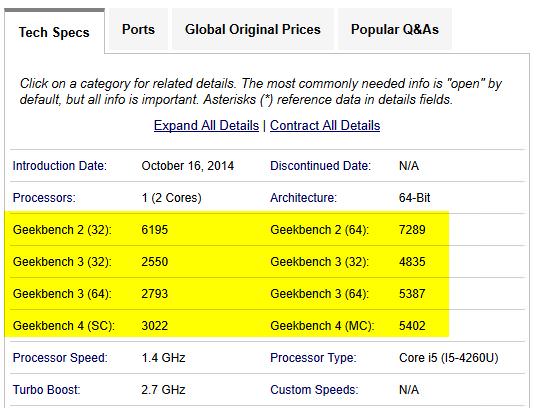Select the 2.7 GHz turbo boost value
The image size is (539, 408).
(x=163, y=389)
